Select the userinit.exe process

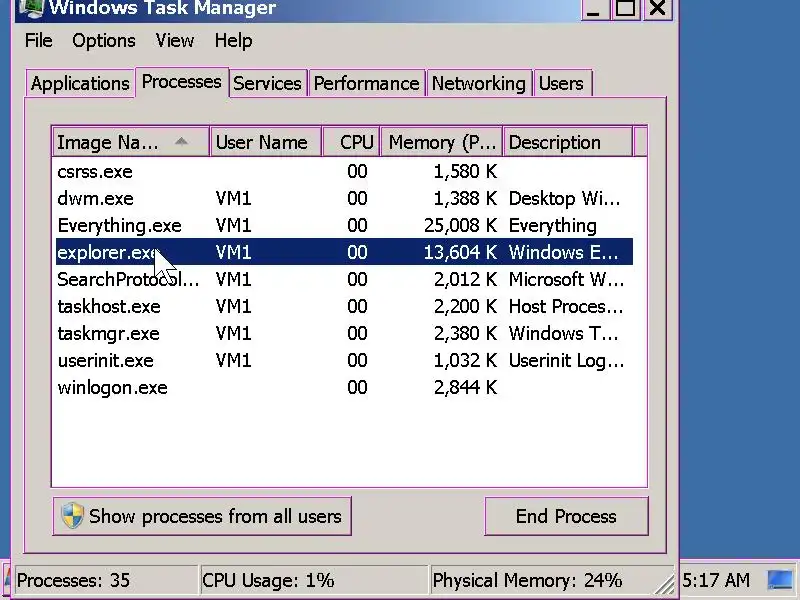click(x=344, y=360)
